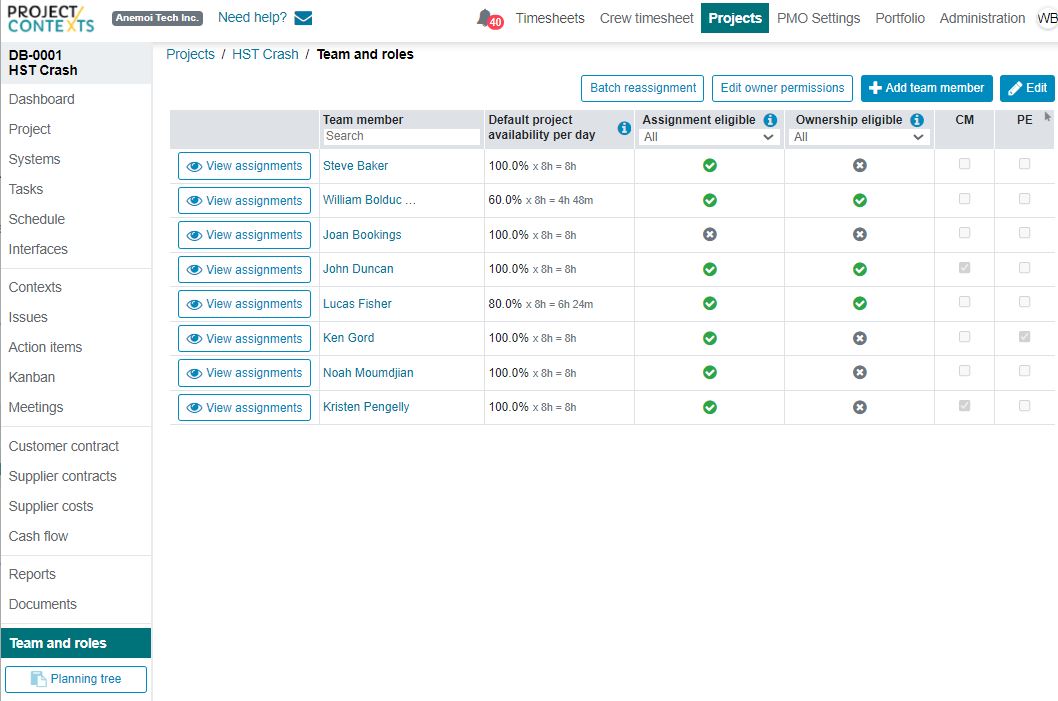
Task: Click the Team member search field
Action: 401,136
